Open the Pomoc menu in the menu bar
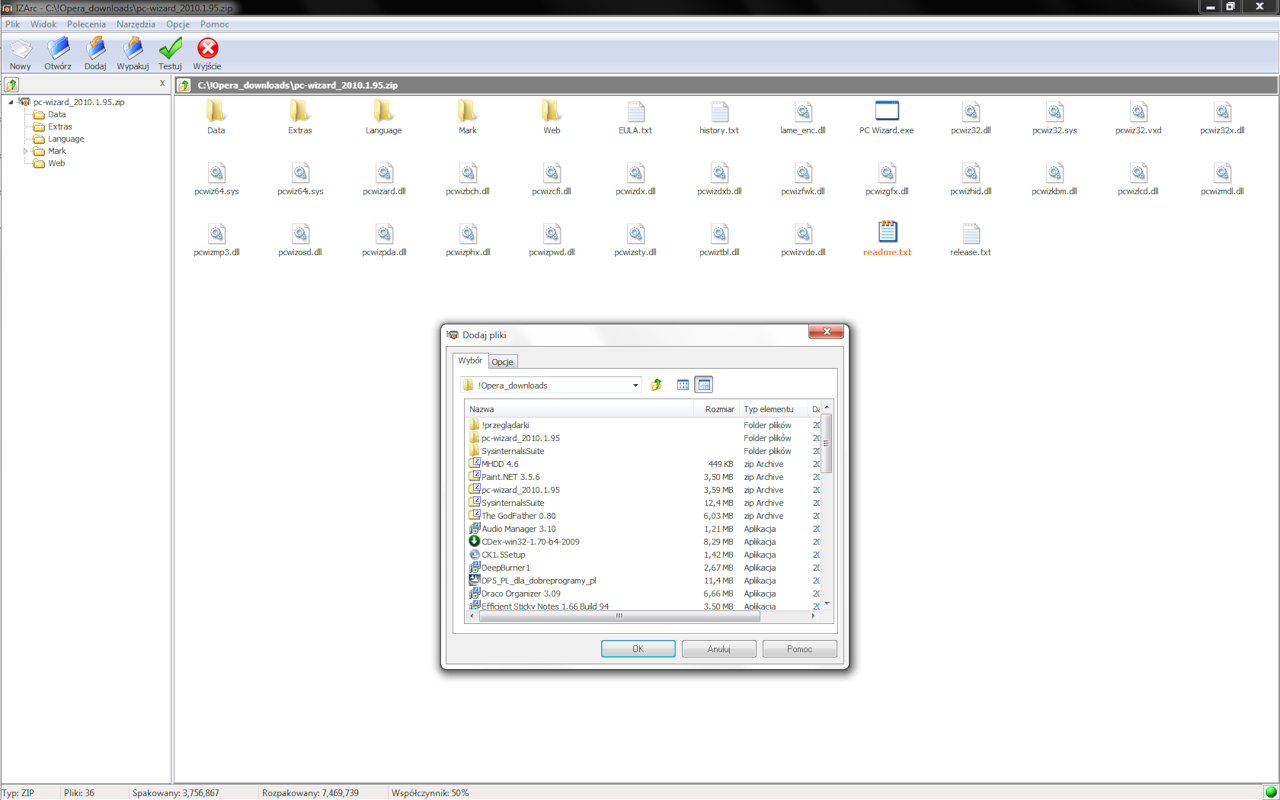This screenshot has width=1280, height=800. pos(215,24)
